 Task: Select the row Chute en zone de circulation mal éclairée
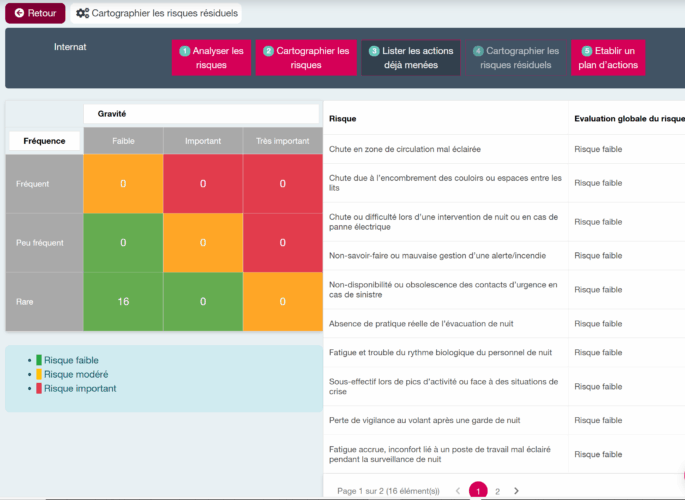pyautogui.click(x=405, y=149)
